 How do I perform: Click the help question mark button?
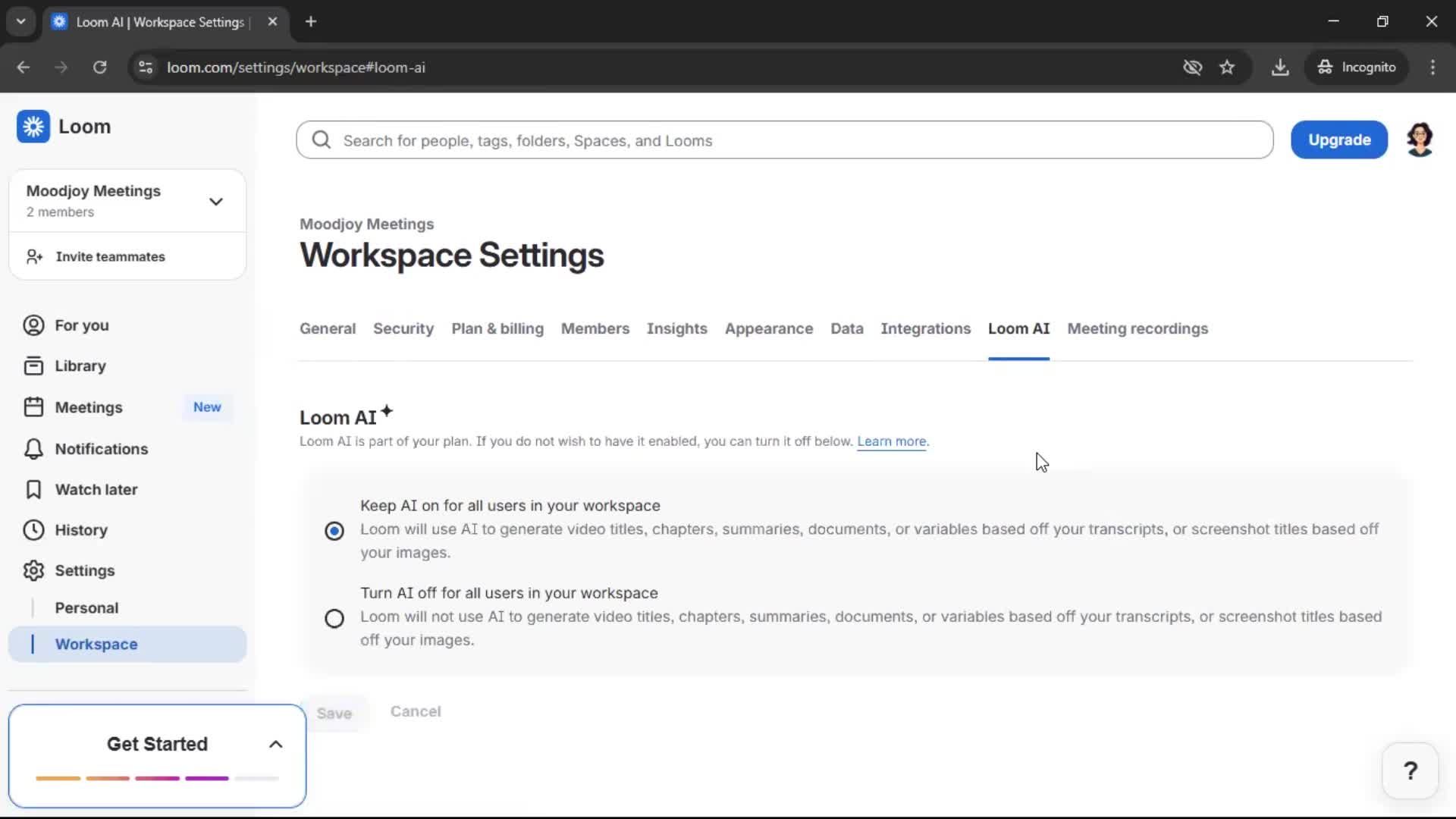pyautogui.click(x=1410, y=771)
